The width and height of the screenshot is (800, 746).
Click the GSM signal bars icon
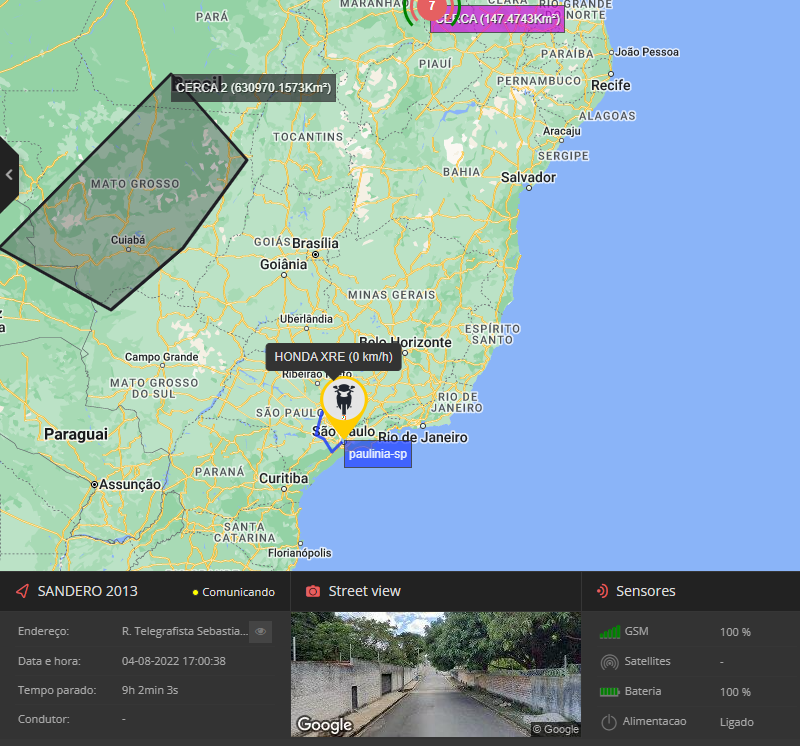(x=609, y=632)
